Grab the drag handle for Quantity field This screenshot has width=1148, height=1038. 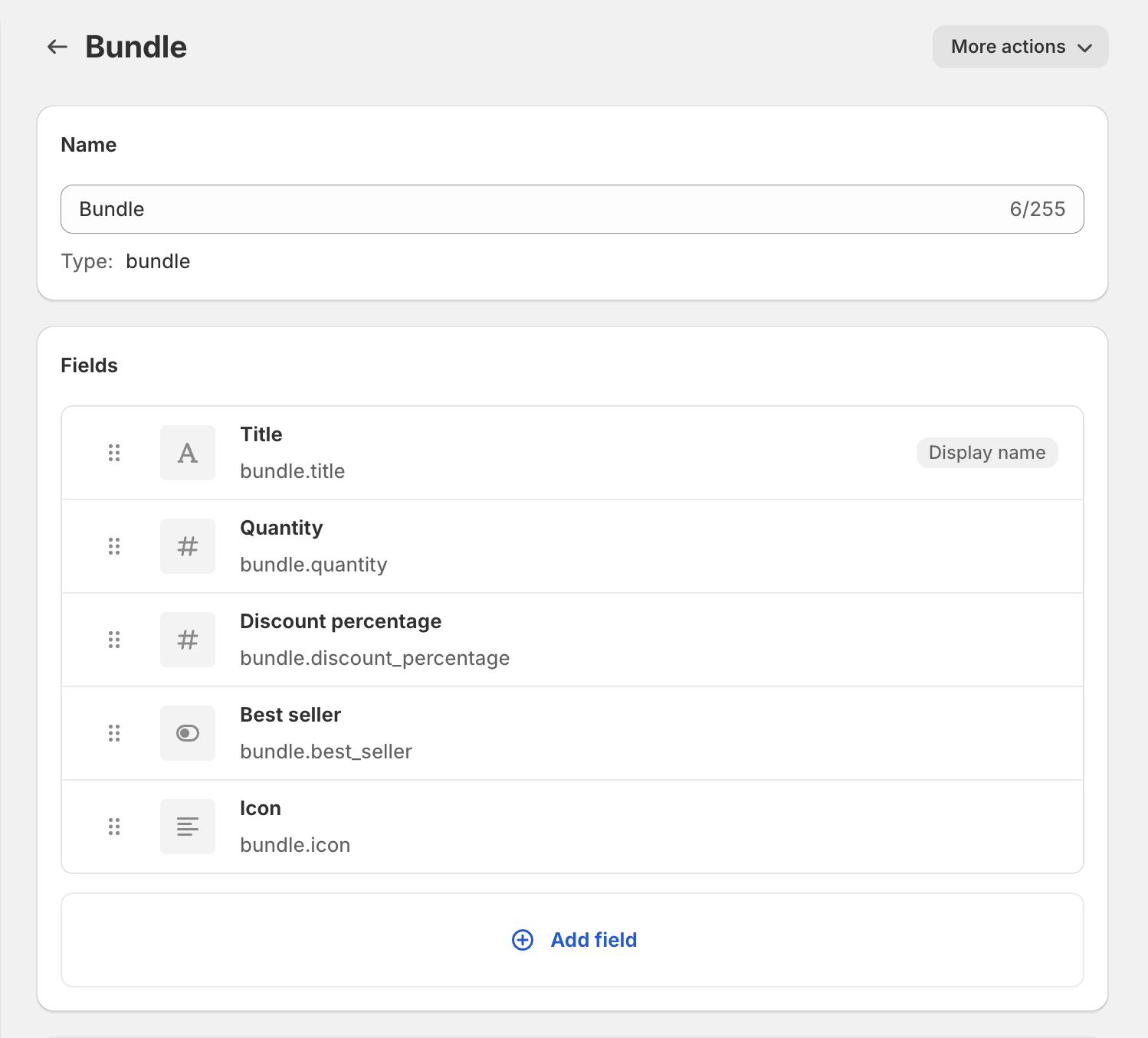click(114, 546)
